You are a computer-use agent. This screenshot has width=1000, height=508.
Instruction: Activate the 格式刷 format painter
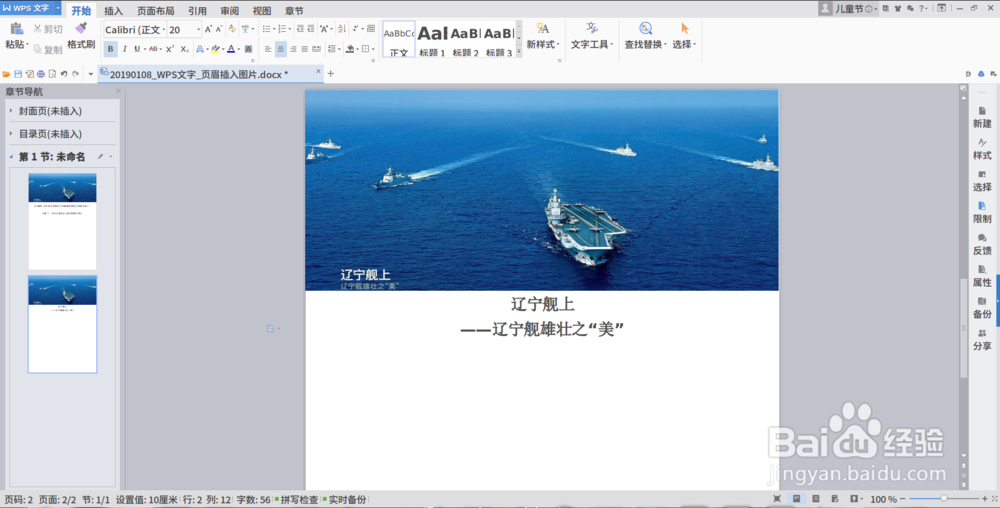(81, 36)
